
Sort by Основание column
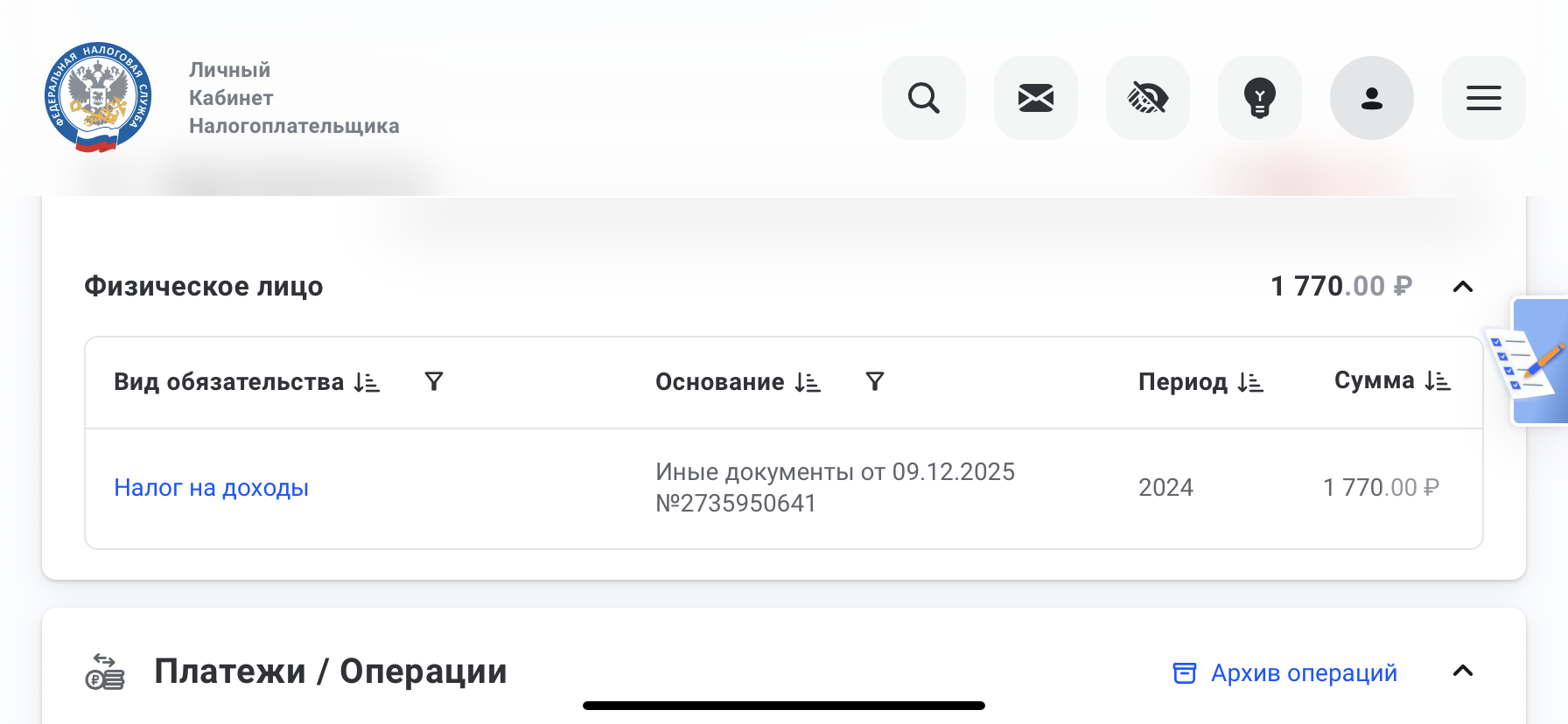[x=808, y=382]
